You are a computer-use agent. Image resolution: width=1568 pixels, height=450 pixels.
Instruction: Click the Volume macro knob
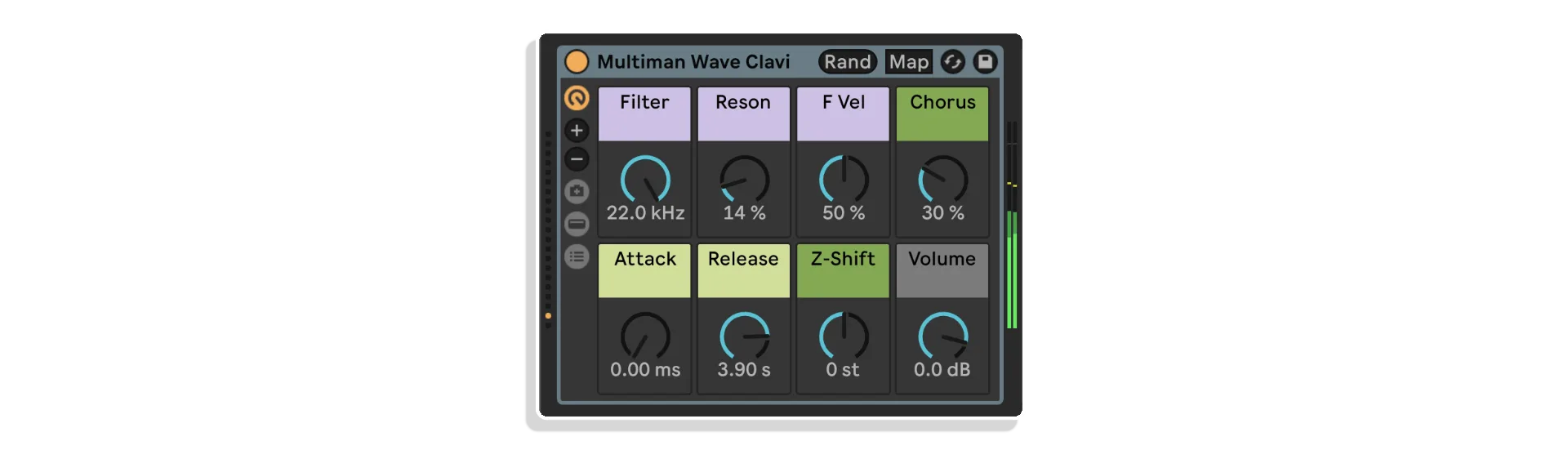click(x=943, y=336)
